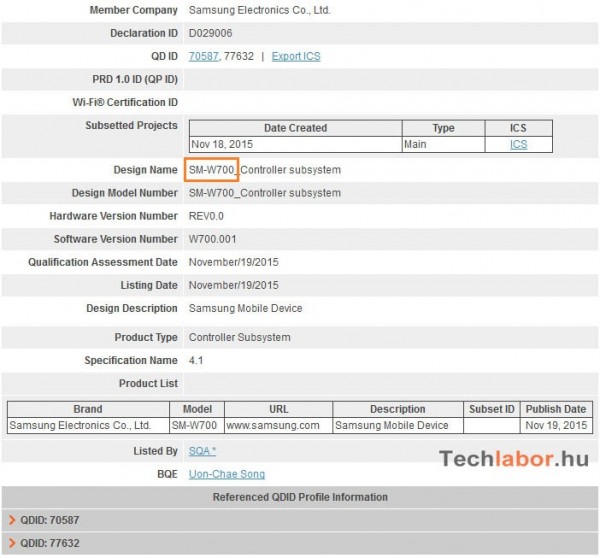Click the ICS column header
600x558 pixels.
(518, 128)
